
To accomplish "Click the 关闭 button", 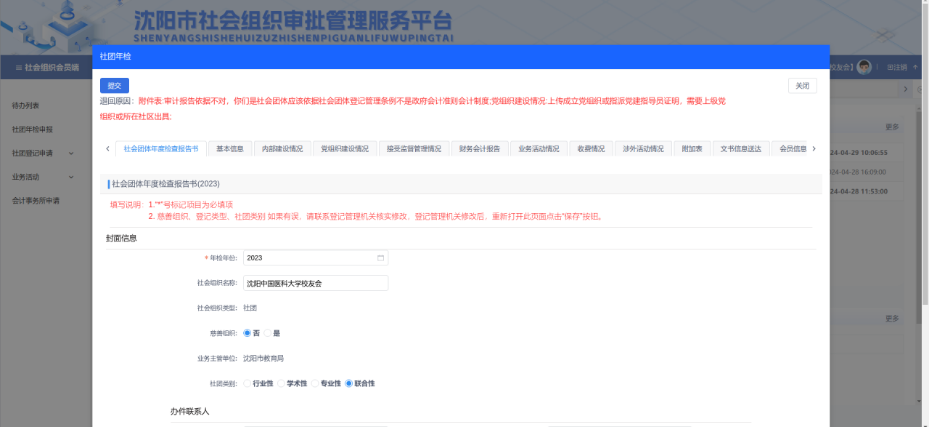I will (802, 86).
